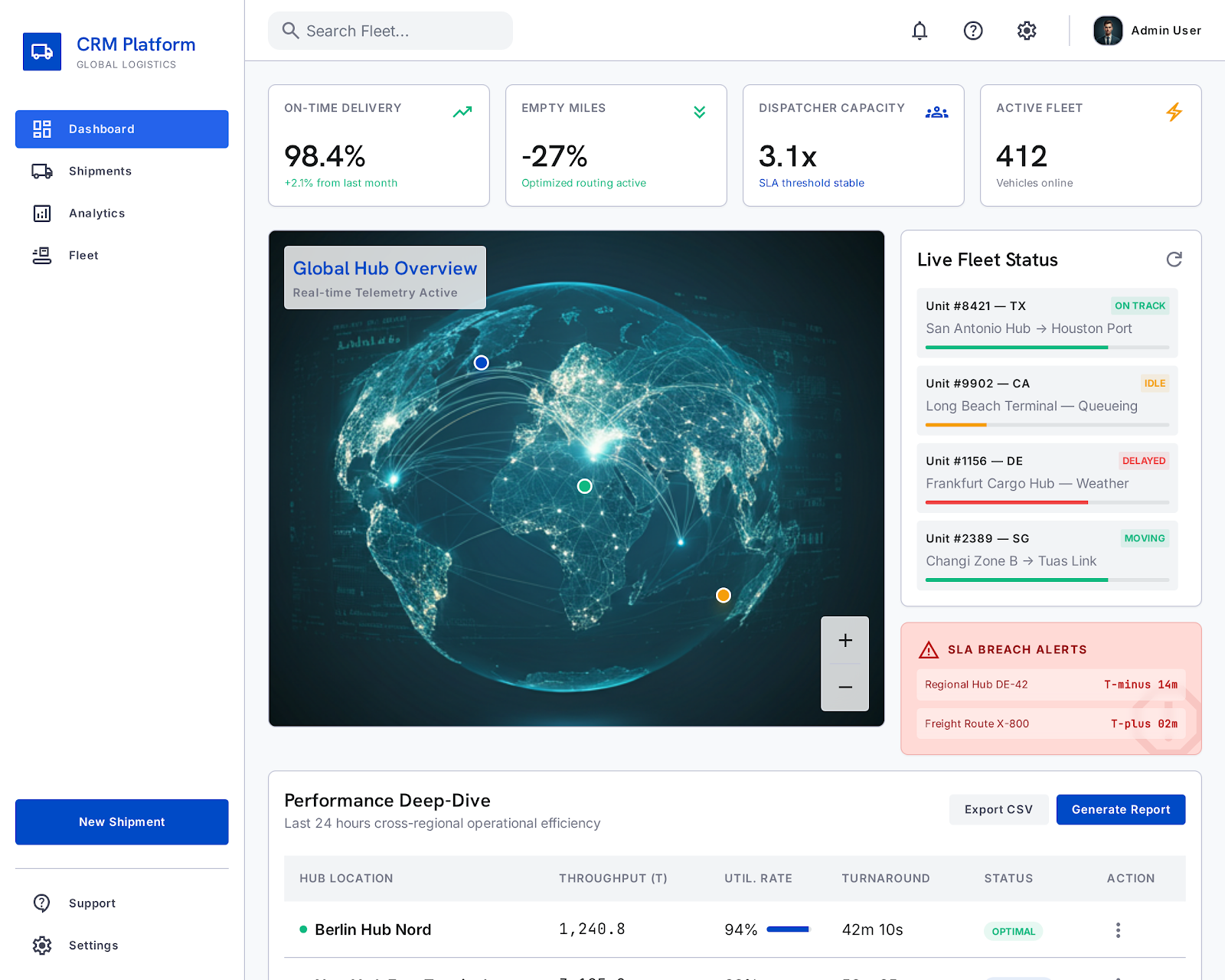Viewport: 1225px width, 980px height.
Task: Open the top bar settings gear
Action: [x=1027, y=31]
